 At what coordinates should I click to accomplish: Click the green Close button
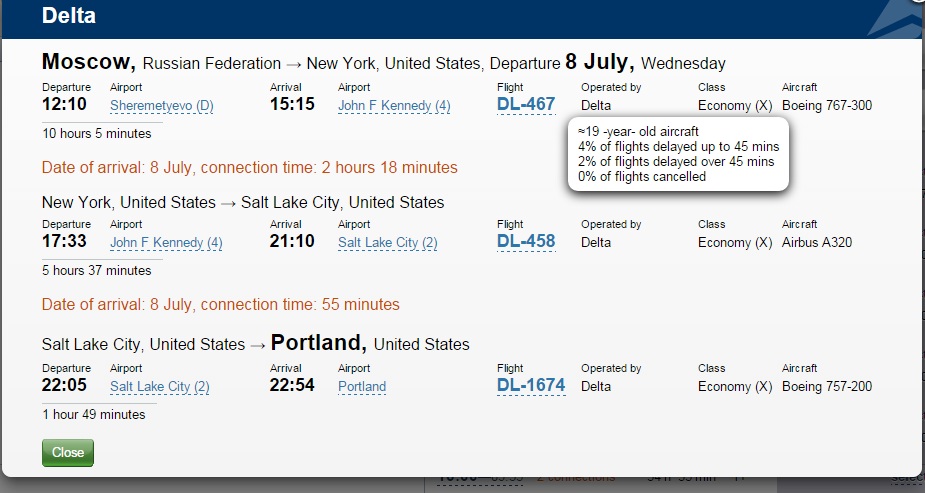pos(68,452)
